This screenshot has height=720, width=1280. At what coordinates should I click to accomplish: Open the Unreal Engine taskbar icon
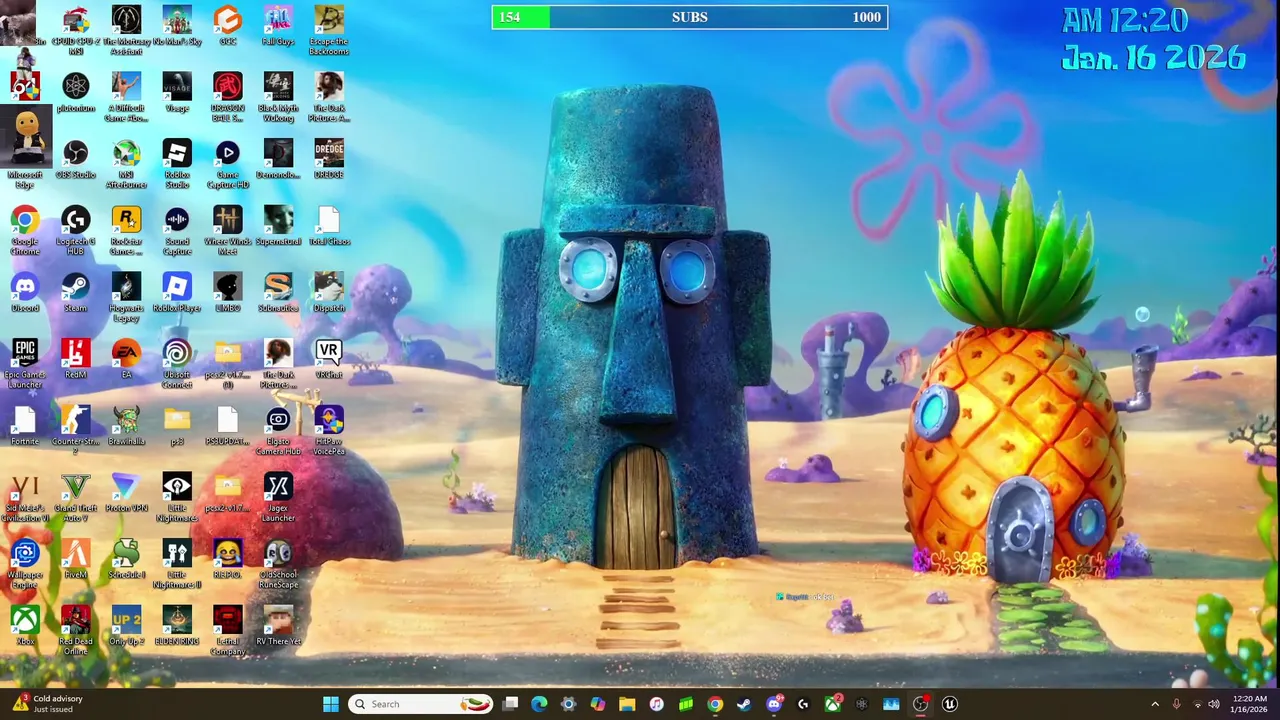pos(950,704)
